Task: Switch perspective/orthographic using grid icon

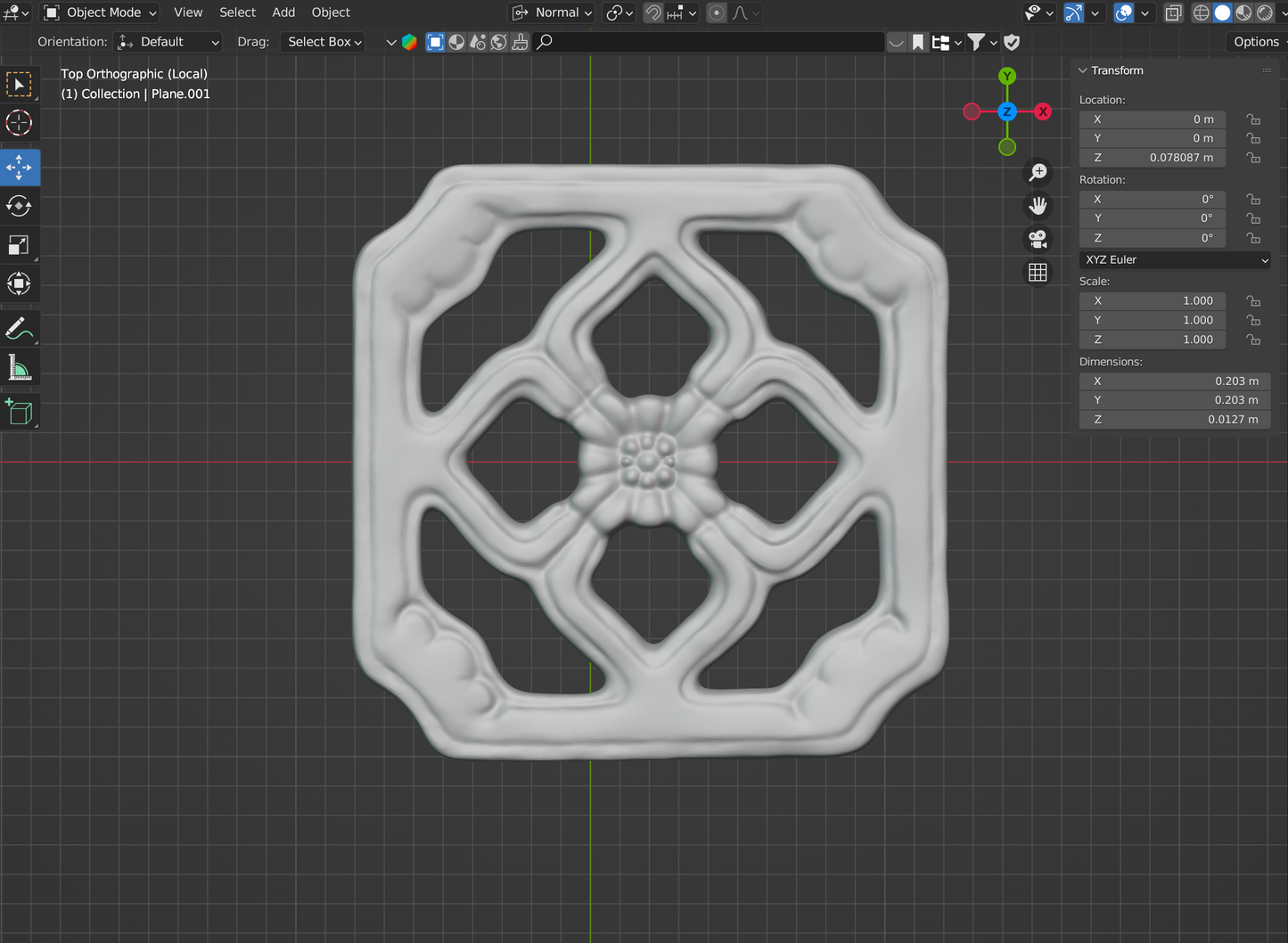Action: [x=1038, y=273]
